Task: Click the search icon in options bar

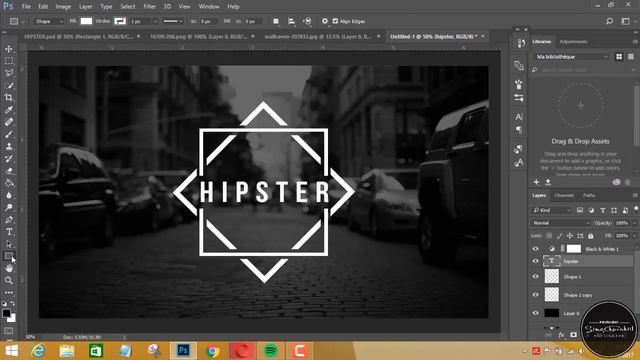Action: coord(609,21)
